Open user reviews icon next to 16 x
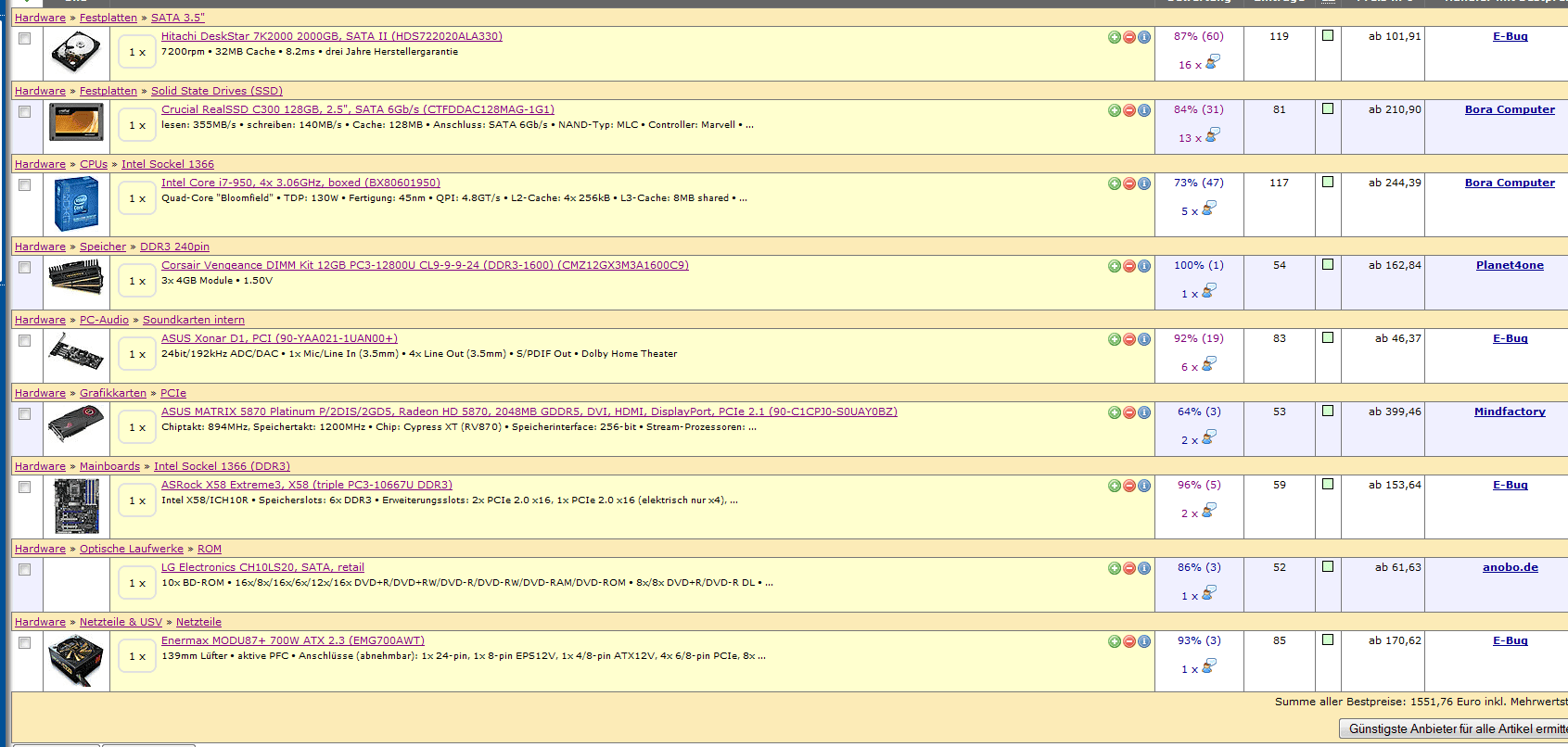The image size is (1568, 747). (x=1212, y=62)
